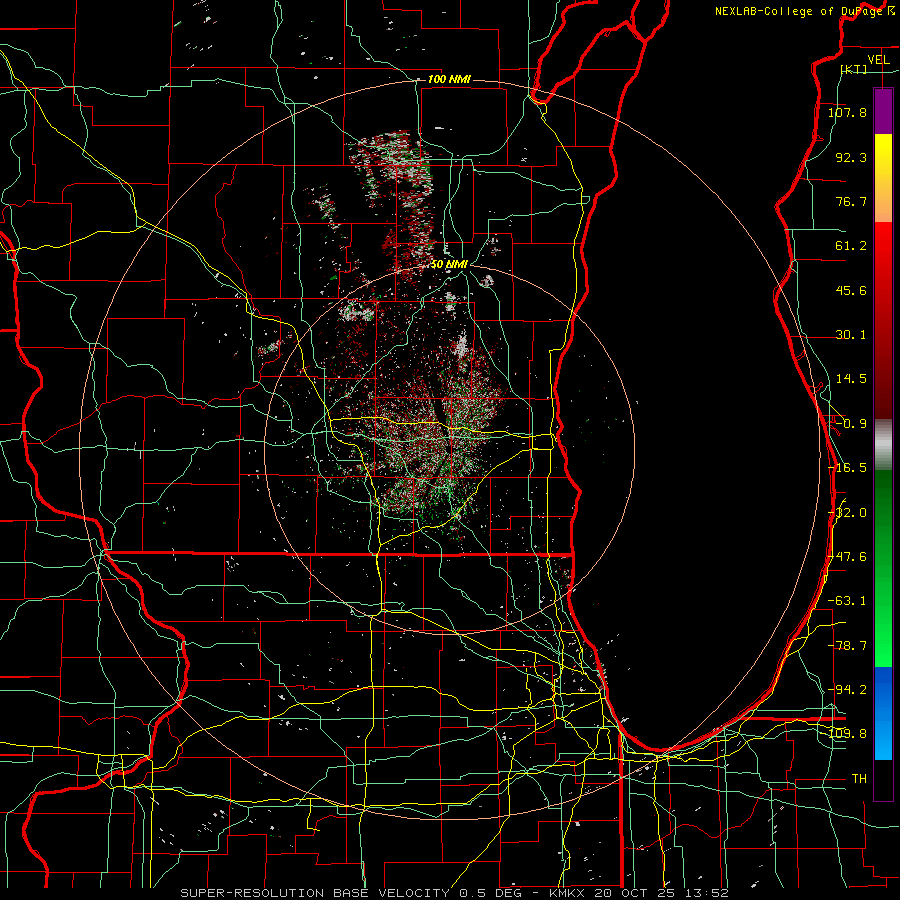The height and width of the screenshot is (900, 900).
Task: Click the [KT] units label
Action: click(x=854, y=69)
